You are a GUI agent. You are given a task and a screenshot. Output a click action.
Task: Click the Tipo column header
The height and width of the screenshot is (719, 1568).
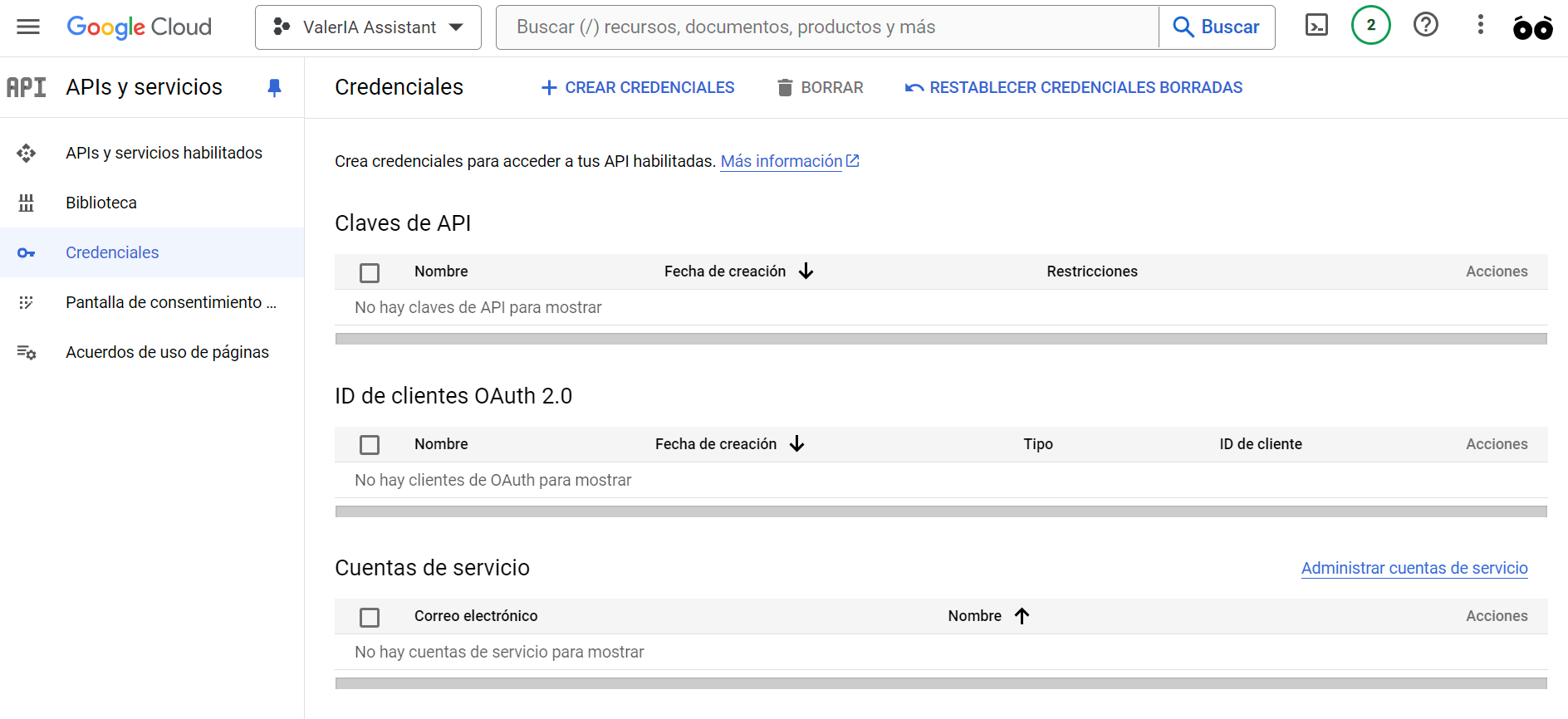1038,444
